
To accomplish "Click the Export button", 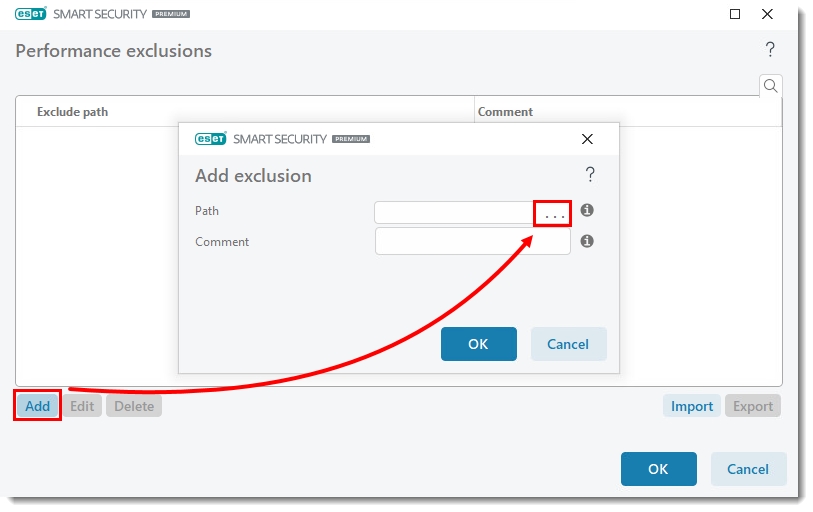I will point(752,406).
